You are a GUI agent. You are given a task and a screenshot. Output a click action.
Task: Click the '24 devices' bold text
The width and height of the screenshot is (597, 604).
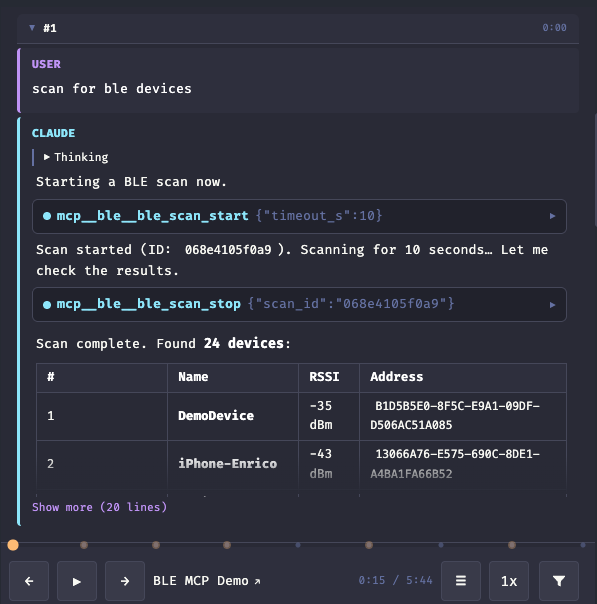244,343
